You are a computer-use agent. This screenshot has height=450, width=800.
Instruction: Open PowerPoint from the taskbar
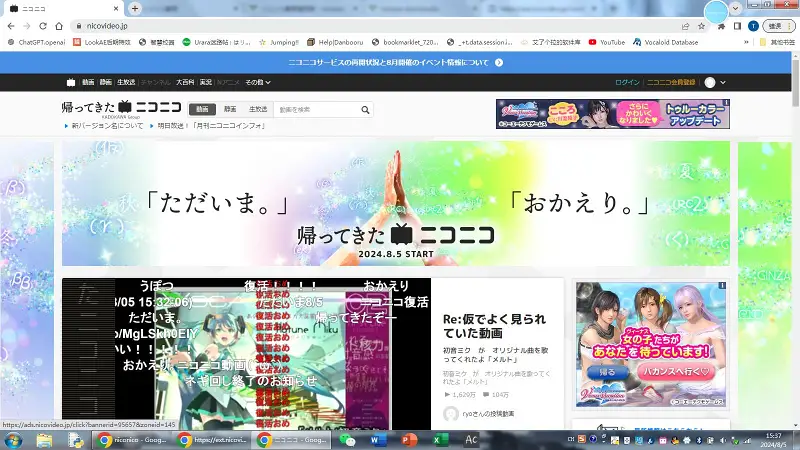409,440
